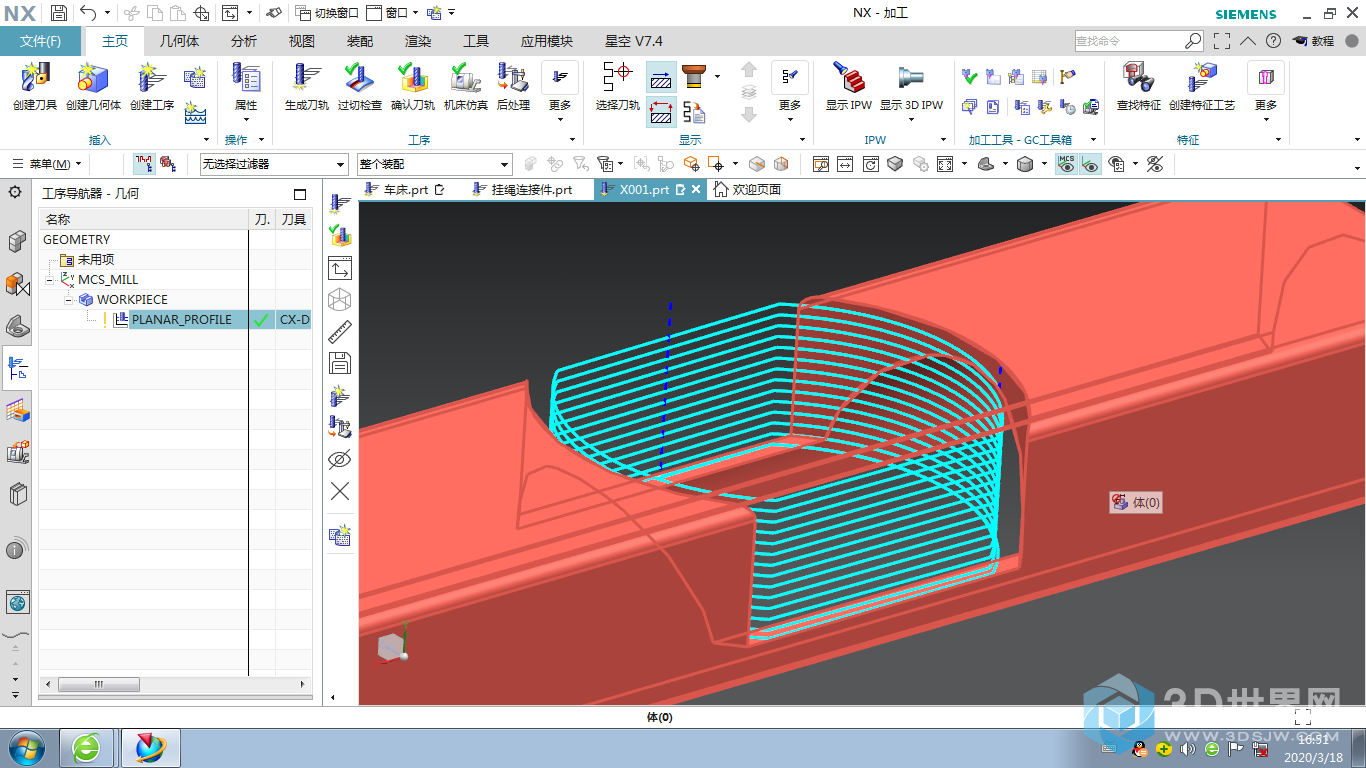1366x768 pixels.
Task: Open the sidebar settings gear icon
Action: [15, 192]
